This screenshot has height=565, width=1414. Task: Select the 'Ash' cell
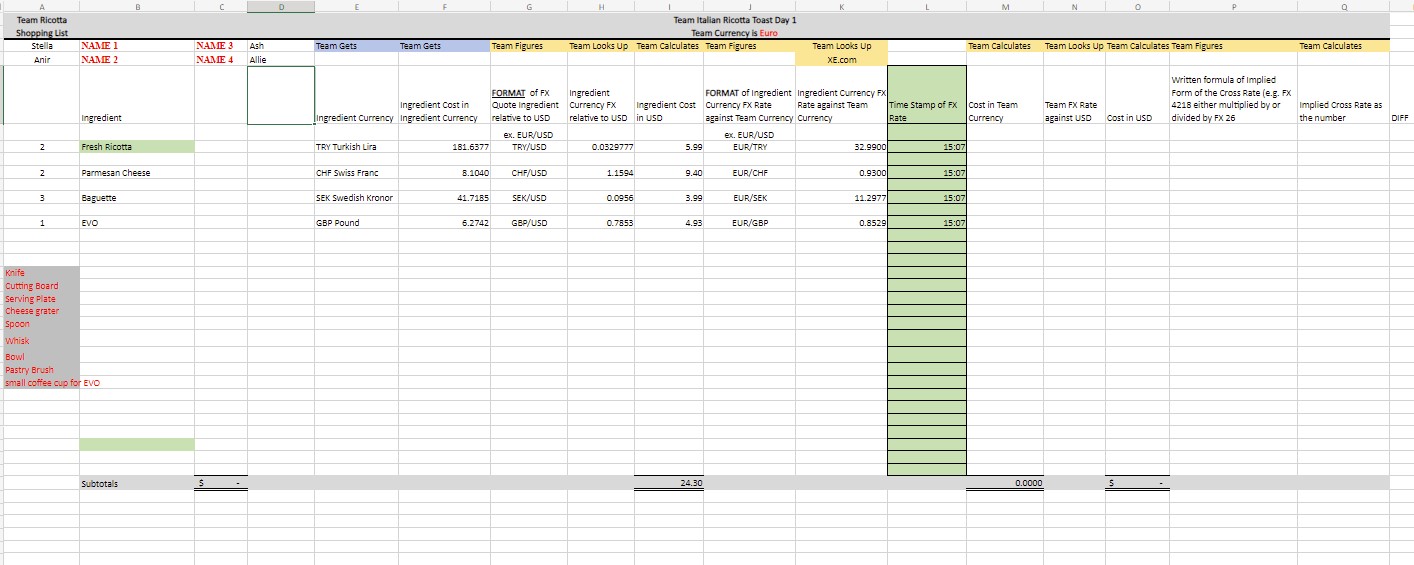click(x=280, y=46)
